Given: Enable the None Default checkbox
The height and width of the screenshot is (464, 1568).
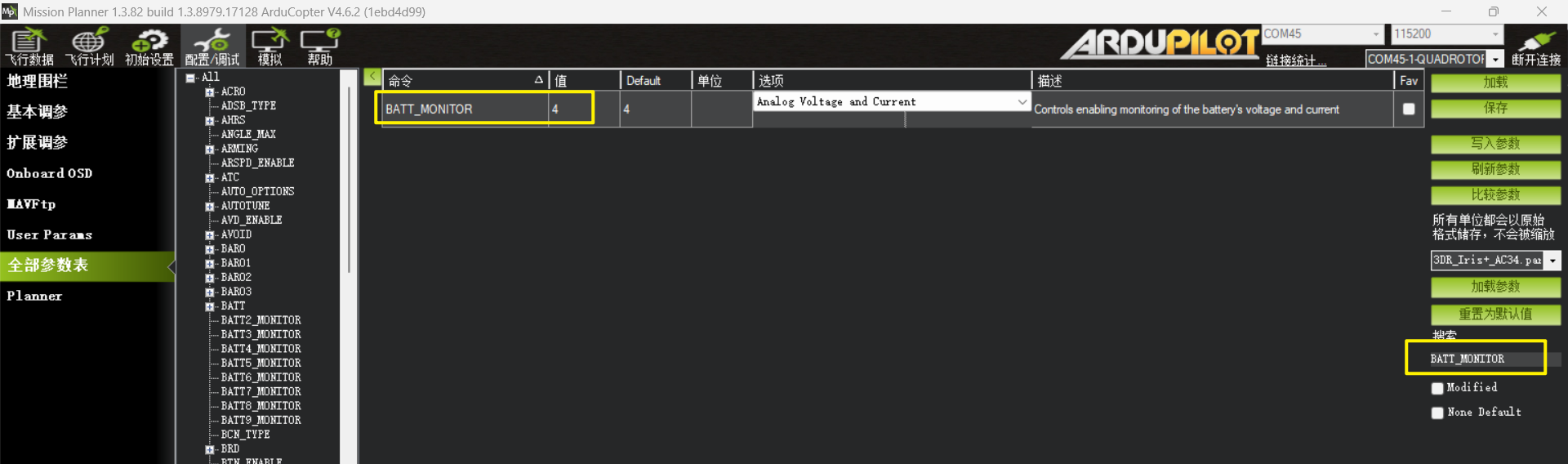Looking at the screenshot, I should point(1437,413).
